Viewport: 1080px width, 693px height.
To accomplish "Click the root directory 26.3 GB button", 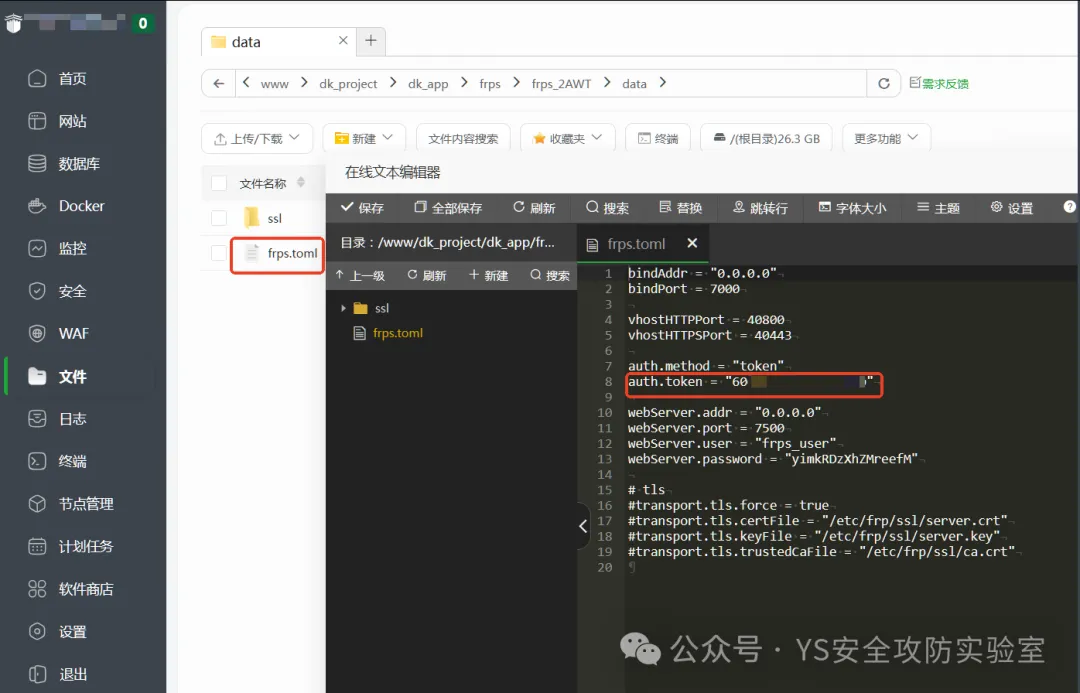I will [766, 138].
